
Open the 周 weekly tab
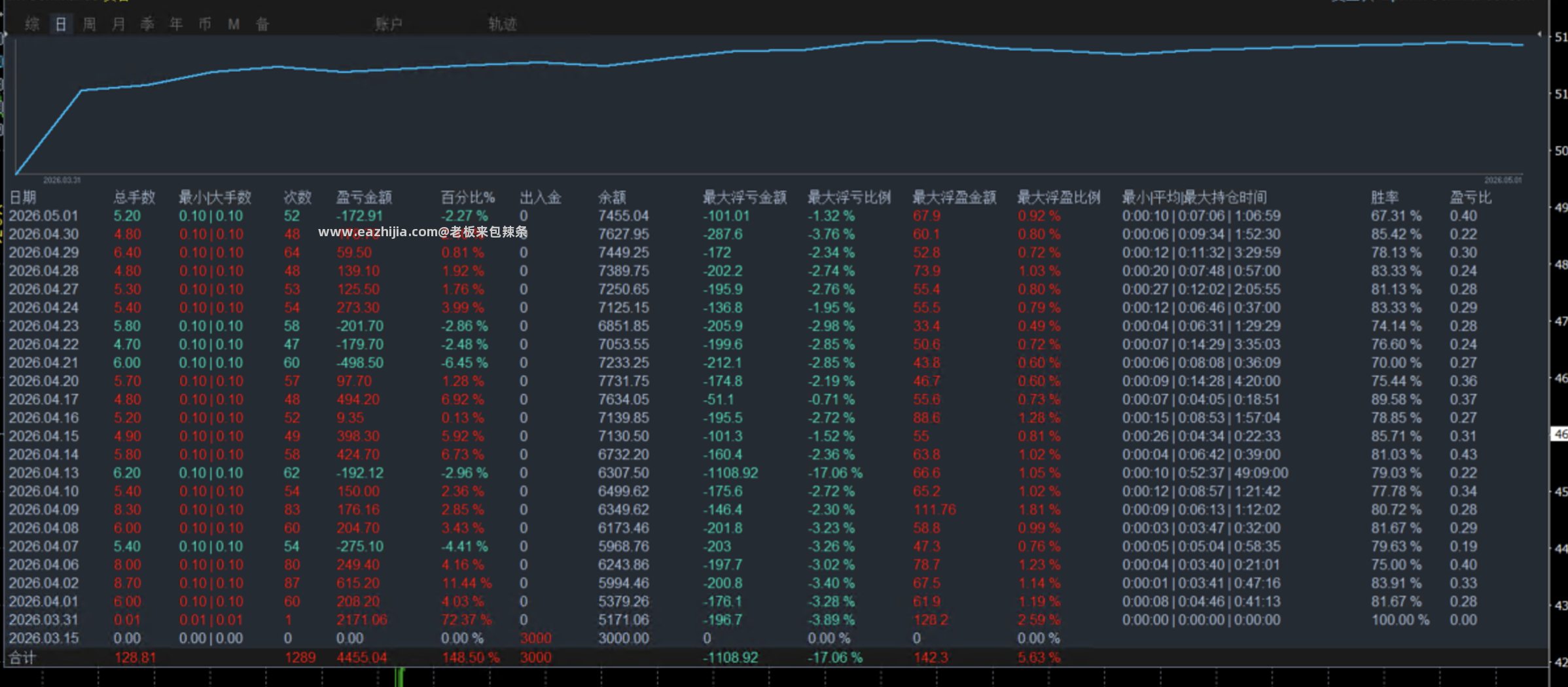[90, 24]
